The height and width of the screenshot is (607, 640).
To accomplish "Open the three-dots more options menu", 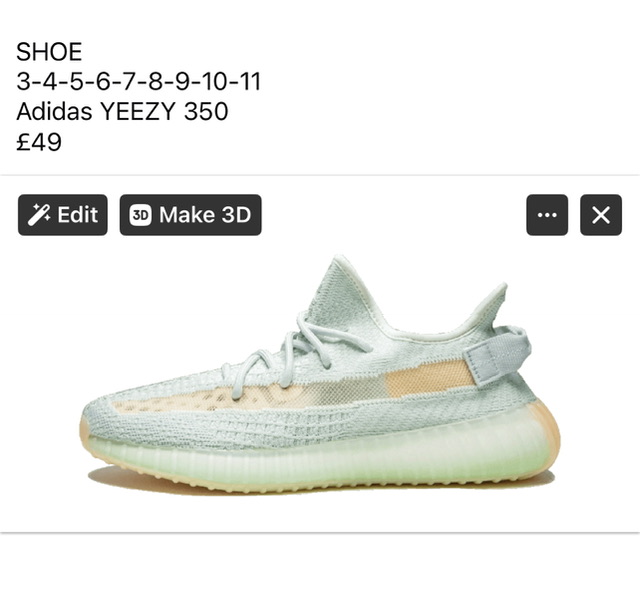I will pyautogui.click(x=547, y=215).
